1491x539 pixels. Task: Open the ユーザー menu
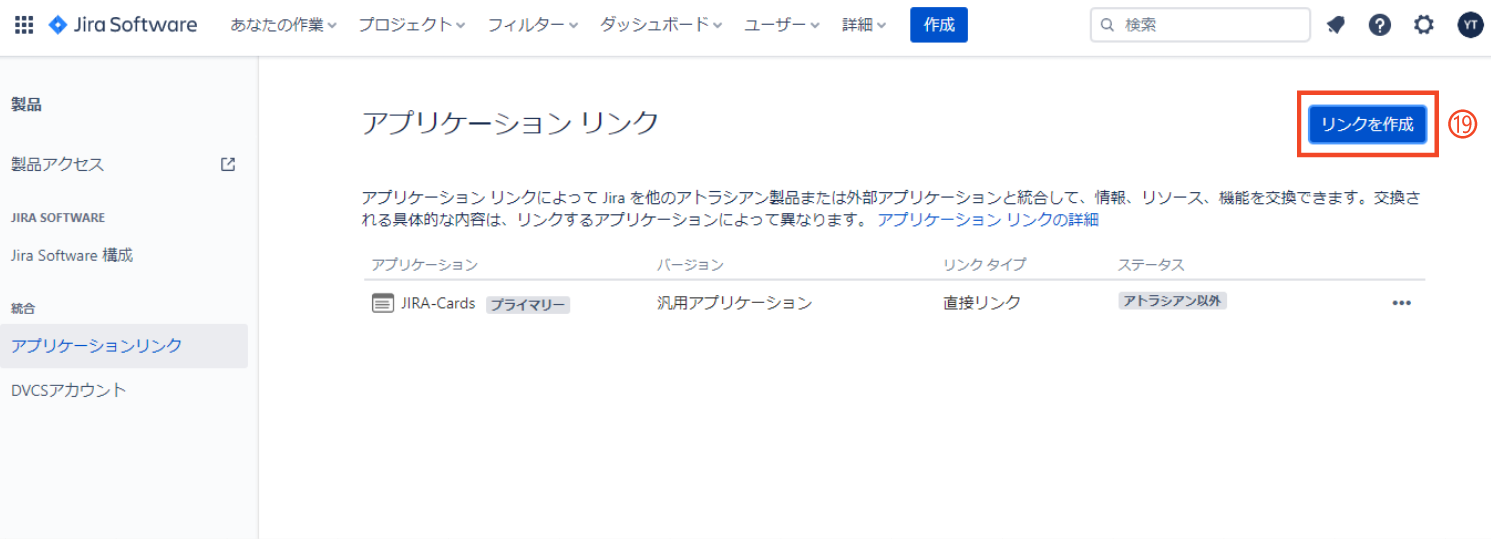(781, 25)
